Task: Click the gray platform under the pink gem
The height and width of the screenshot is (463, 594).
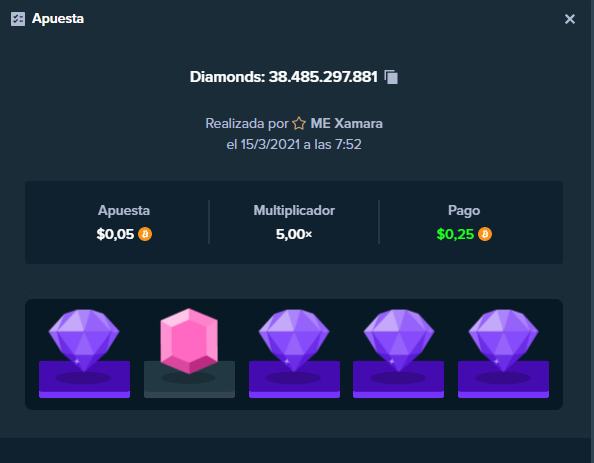Action: point(189,379)
